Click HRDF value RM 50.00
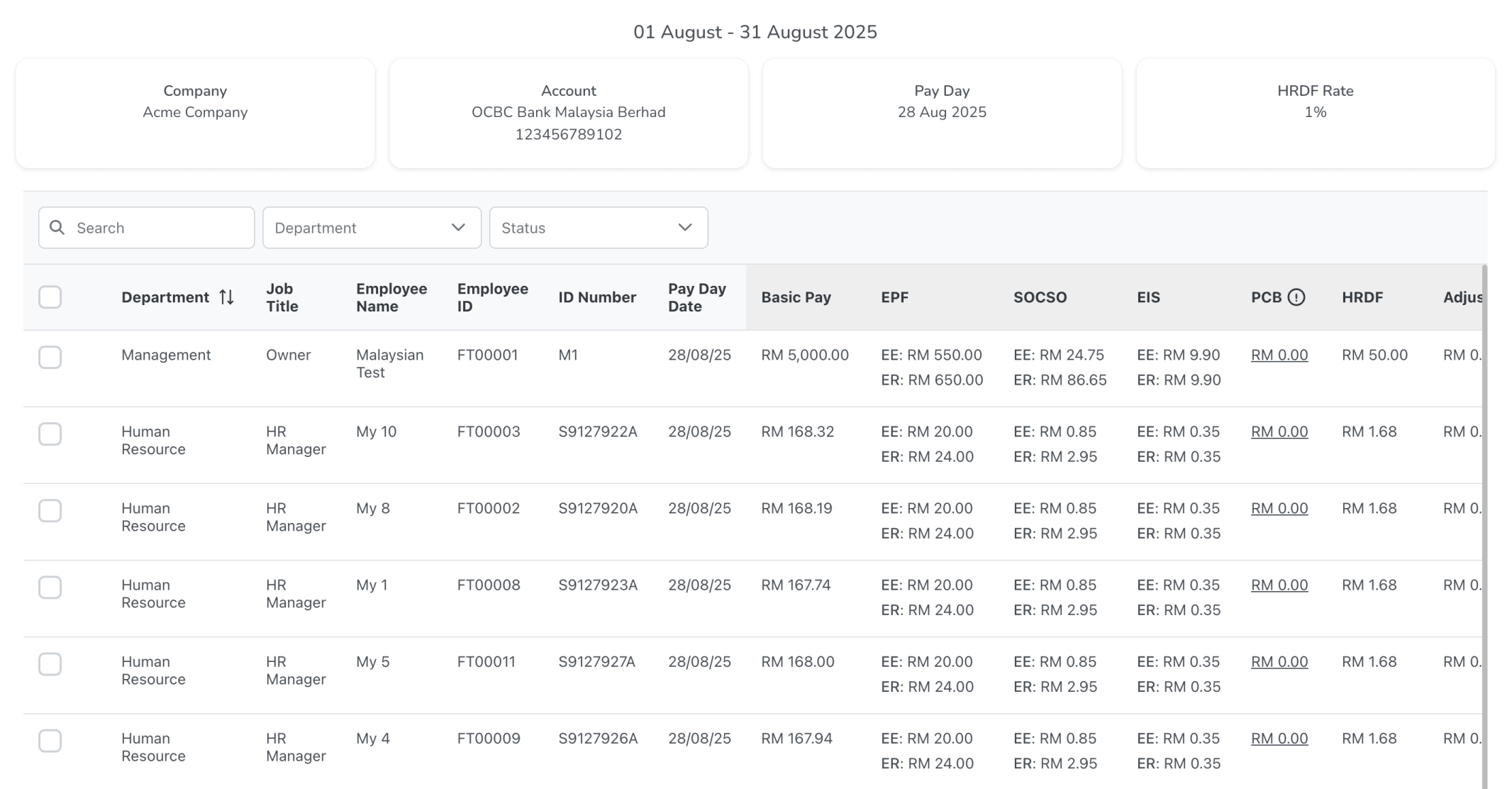The image size is (1512, 789). [x=1374, y=355]
